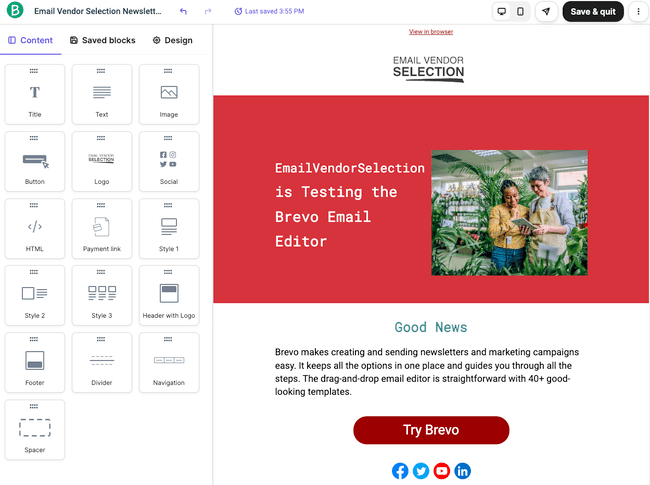Click the View in browser link
This screenshot has height=485, width=650.
[431, 32]
